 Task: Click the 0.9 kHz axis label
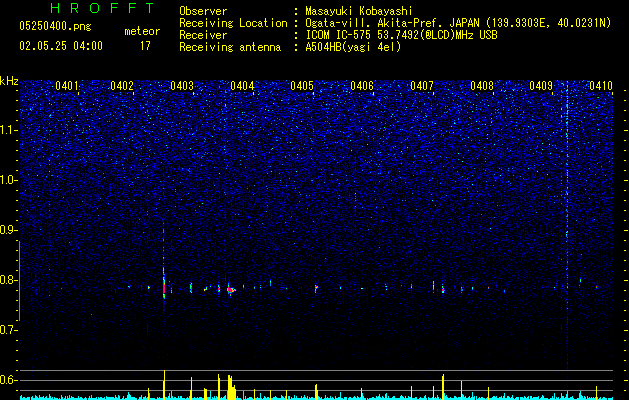(8, 230)
